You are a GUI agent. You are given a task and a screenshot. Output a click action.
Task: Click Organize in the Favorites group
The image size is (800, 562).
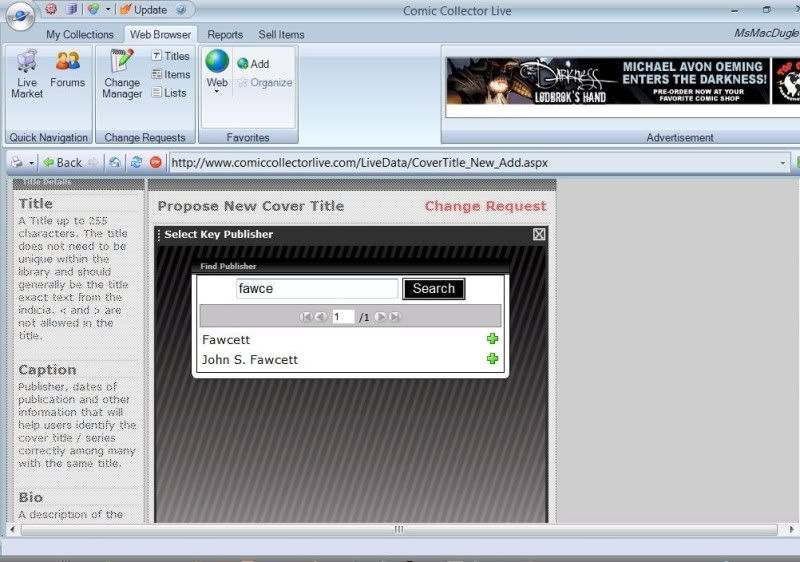point(264,83)
